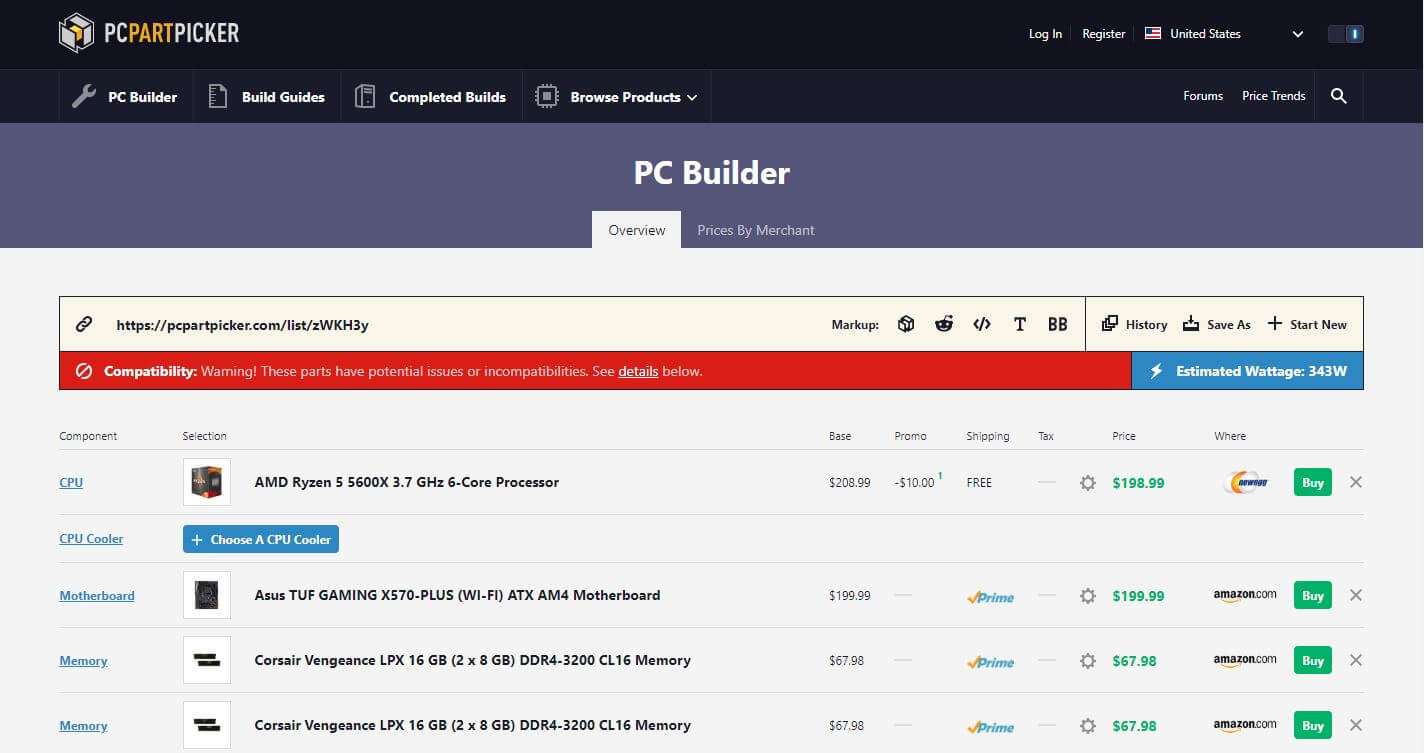This screenshot has height=753, width=1424.
Task: Click the Log In link
Action: coord(1045,34)
